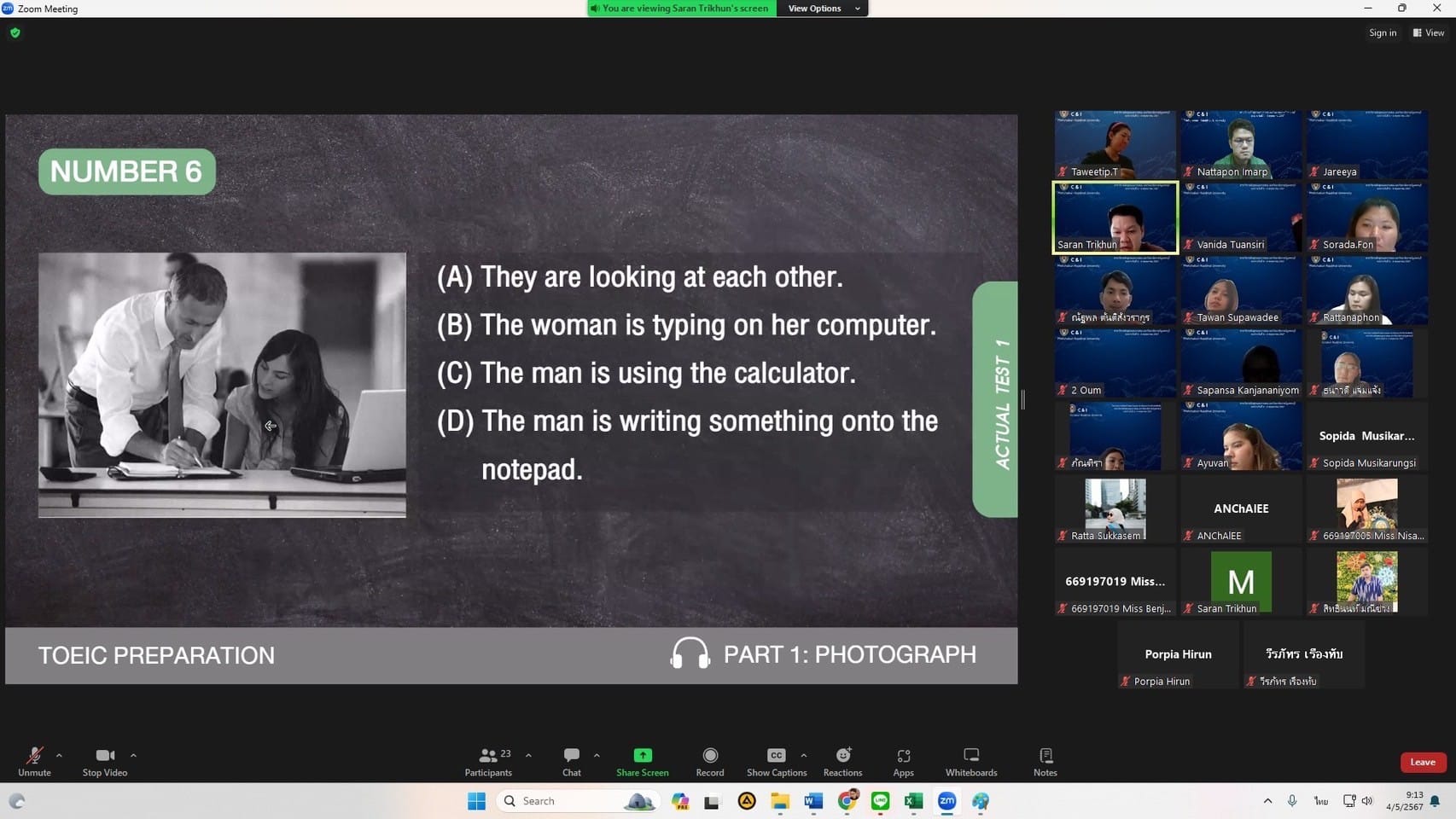Expand video options arrow beside Stop Video
Screen dimensions: 1456x819
pyautogui.click(x=133, y=755)
